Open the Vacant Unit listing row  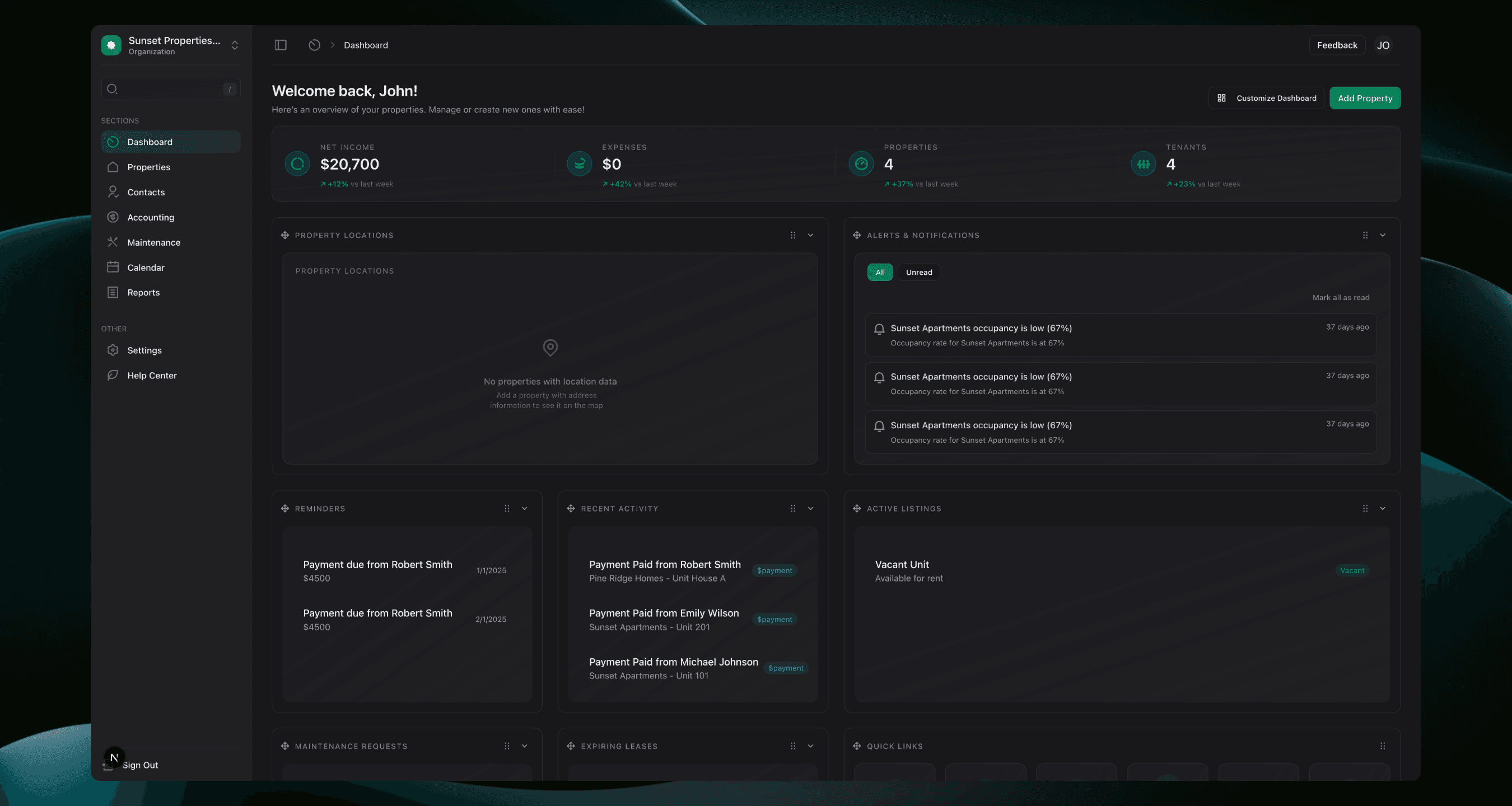point(1122,571)
